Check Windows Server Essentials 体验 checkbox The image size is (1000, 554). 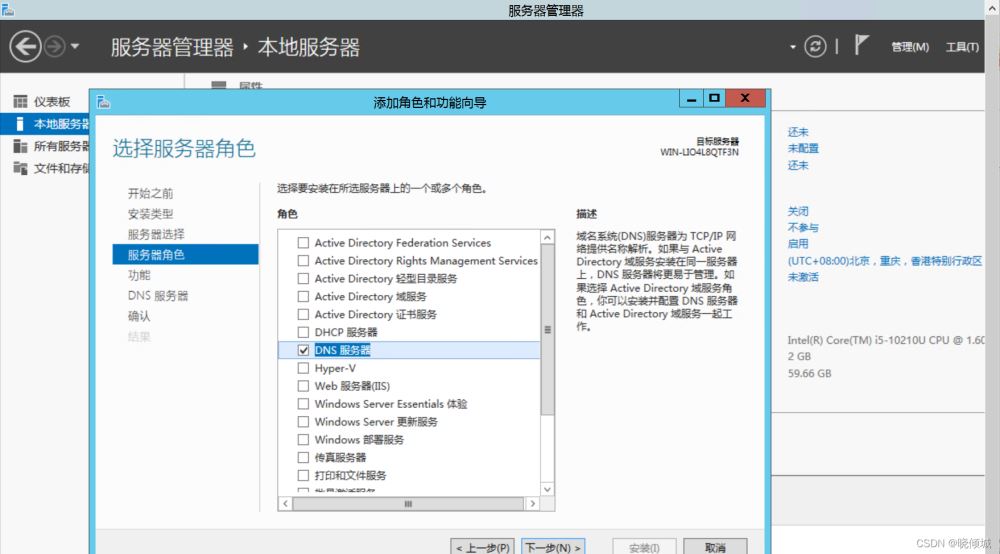tap(303, 404)
